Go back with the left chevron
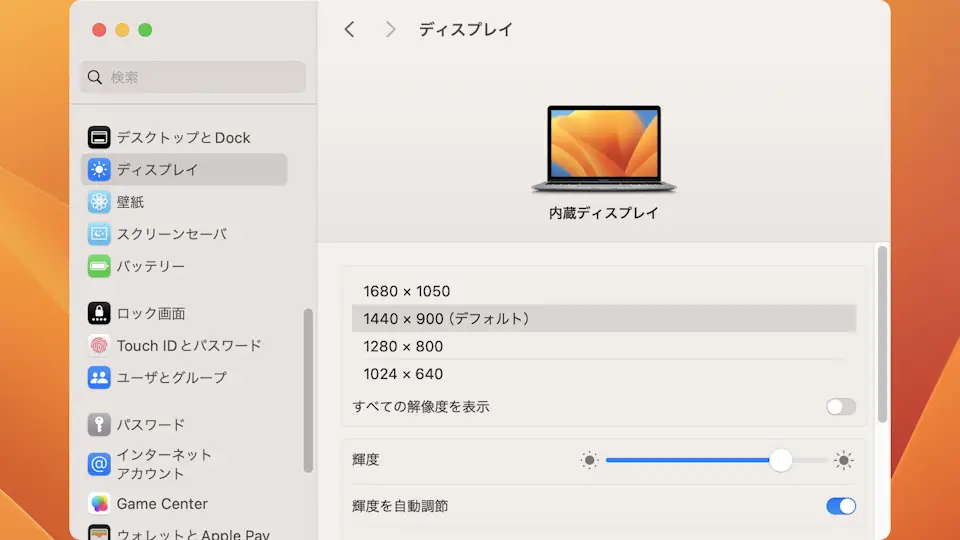960x540 pixels. coord(349,30)
